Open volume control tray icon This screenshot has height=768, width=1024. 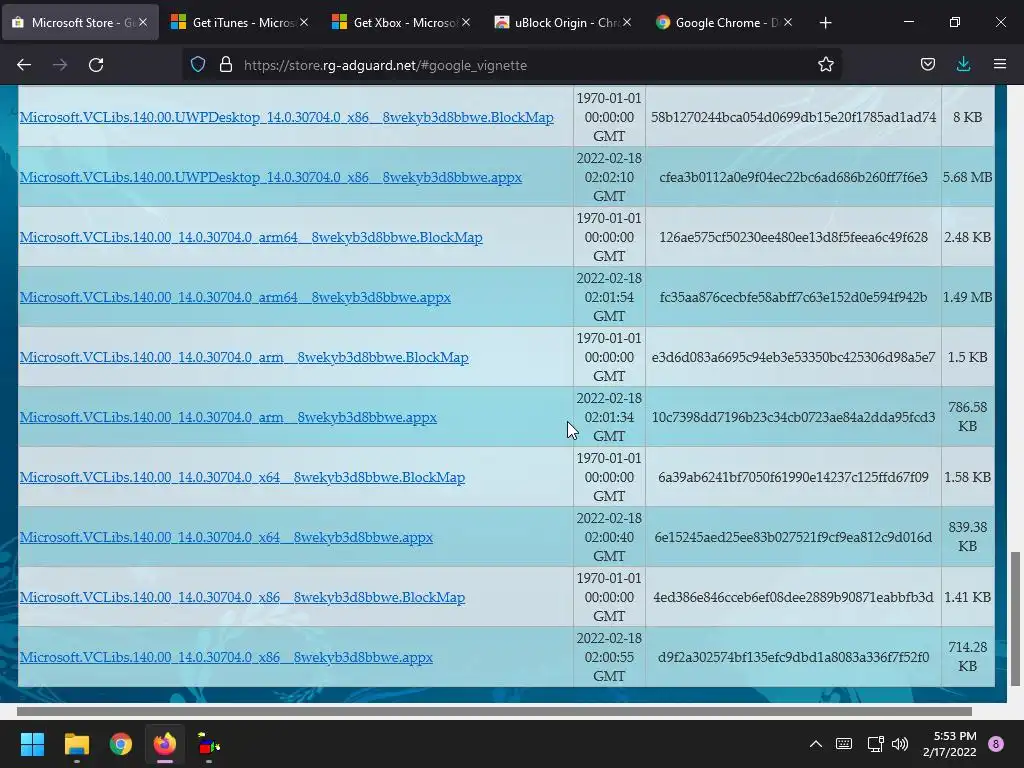click(900, 744)
